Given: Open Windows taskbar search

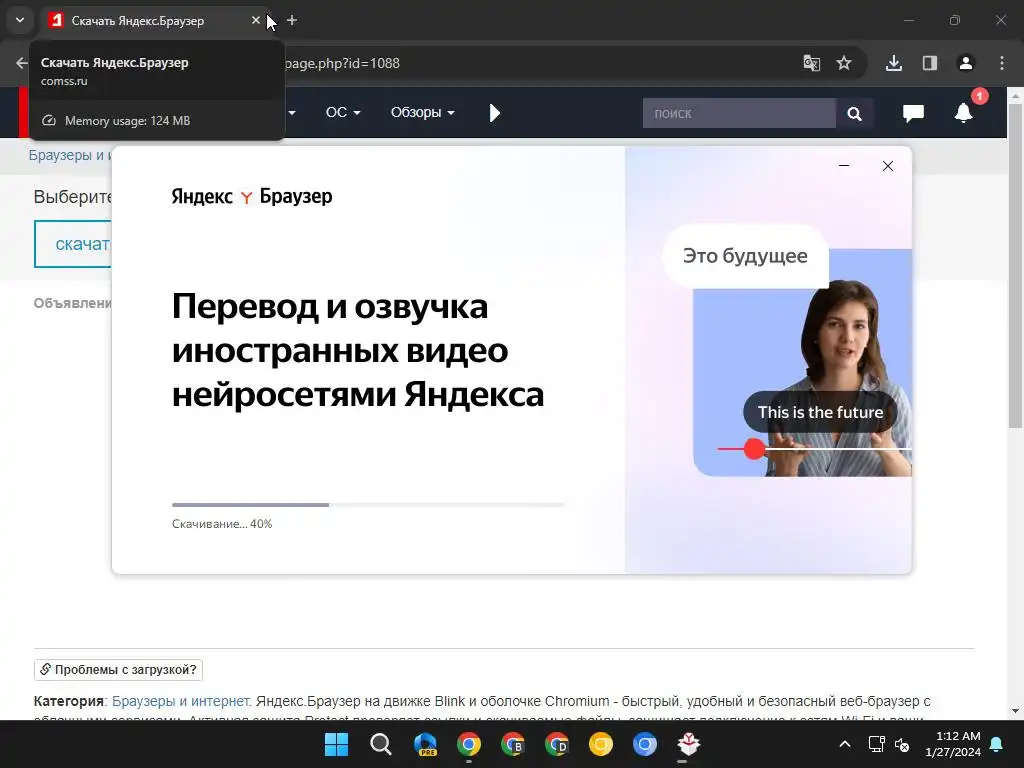Looking at the screenshot, I should click(x=381, y=744).
